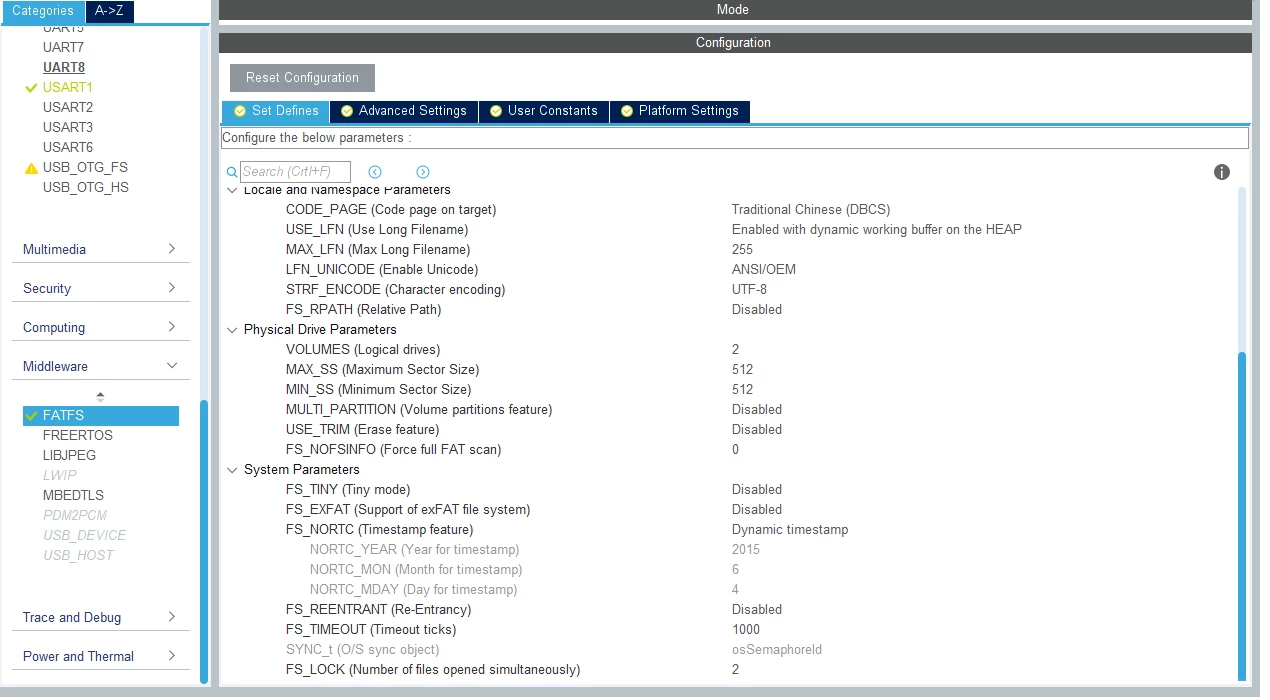Select UART8 in the peripheral list
The image size is (1270, 700).
pyautogui.click(x=64, y=67)
